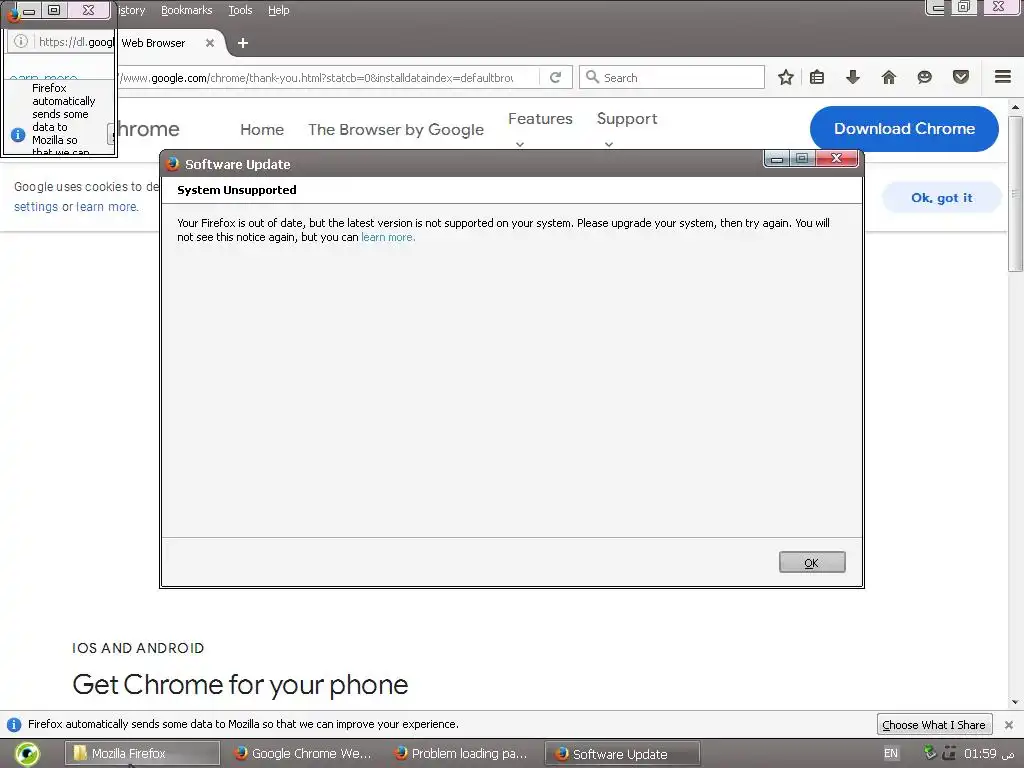Dismiss the Firefox data notification bar
The image size is (1024, 768).
1009,725
